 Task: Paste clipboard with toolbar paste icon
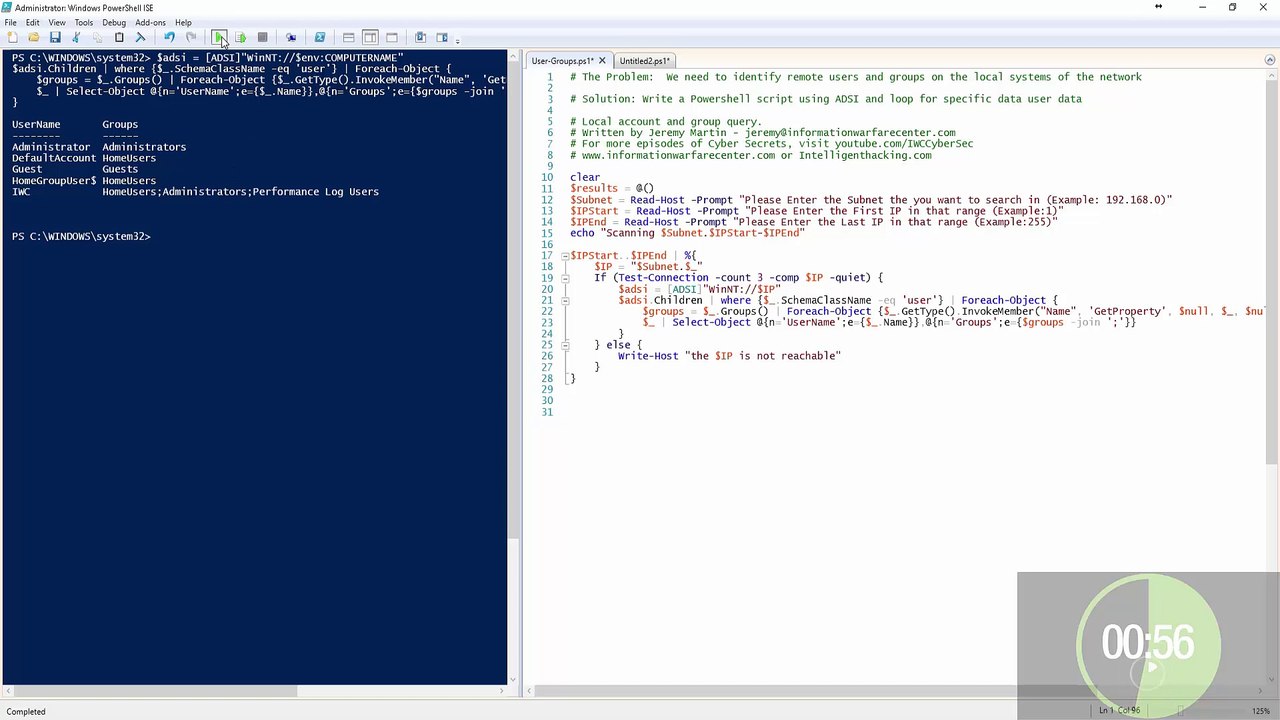pyautogui.click(x=119, y=38)
